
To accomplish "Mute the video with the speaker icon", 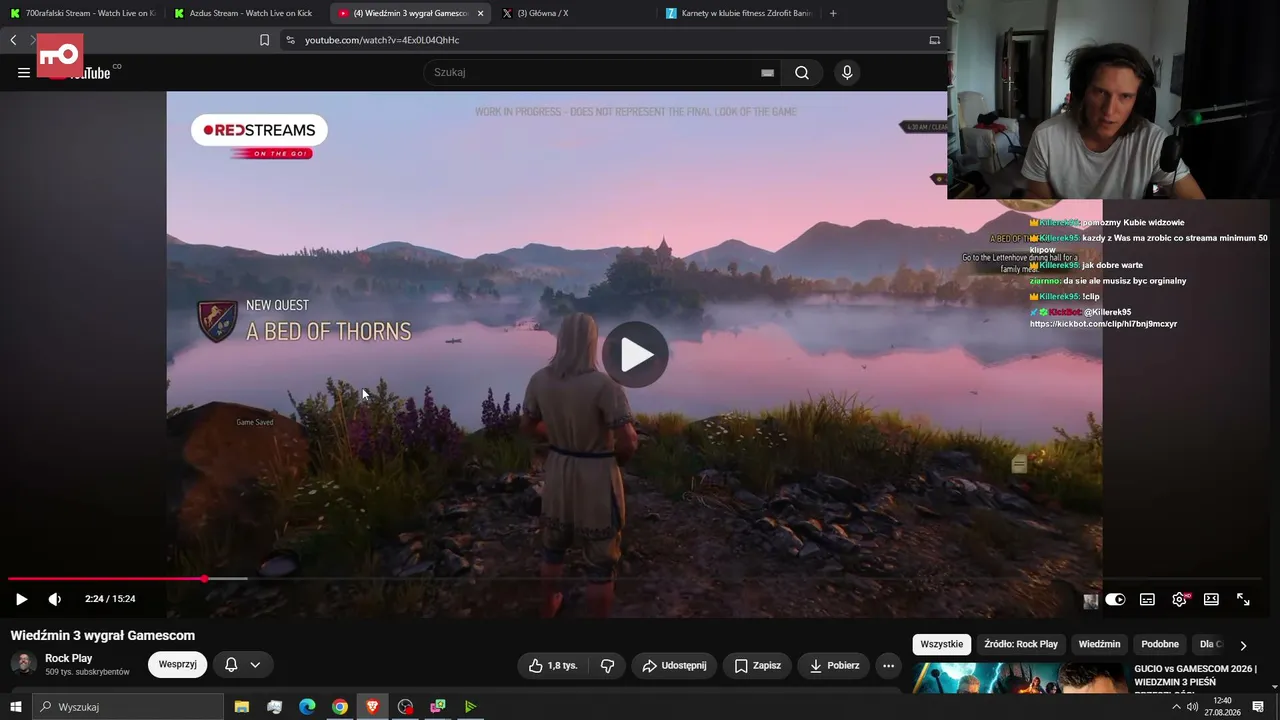I will pyautogui.click(x=54, y=599).
